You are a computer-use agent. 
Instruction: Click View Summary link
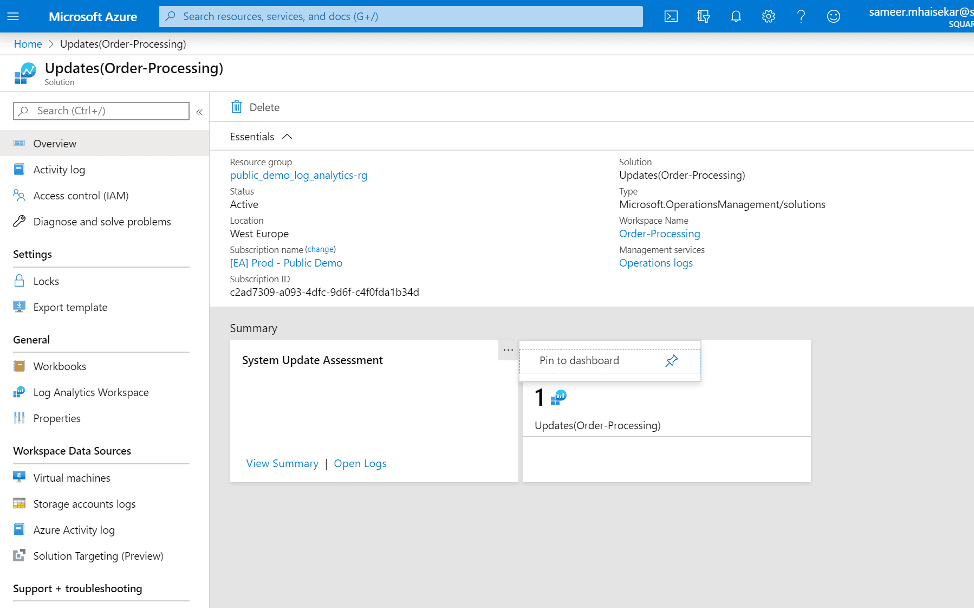click(282, 463)
